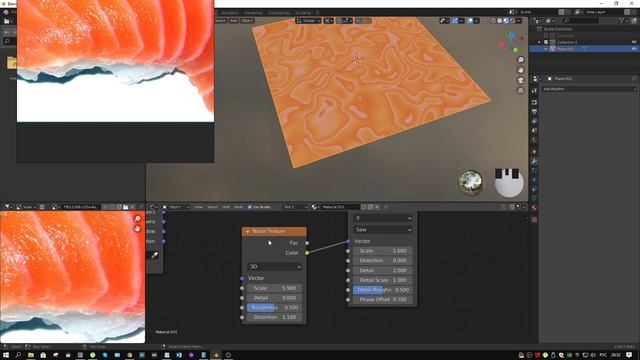This screenshot has height=360, width=640.
Task: Click the blue Z axis on navigation gizmo
Action: point(512,36)
